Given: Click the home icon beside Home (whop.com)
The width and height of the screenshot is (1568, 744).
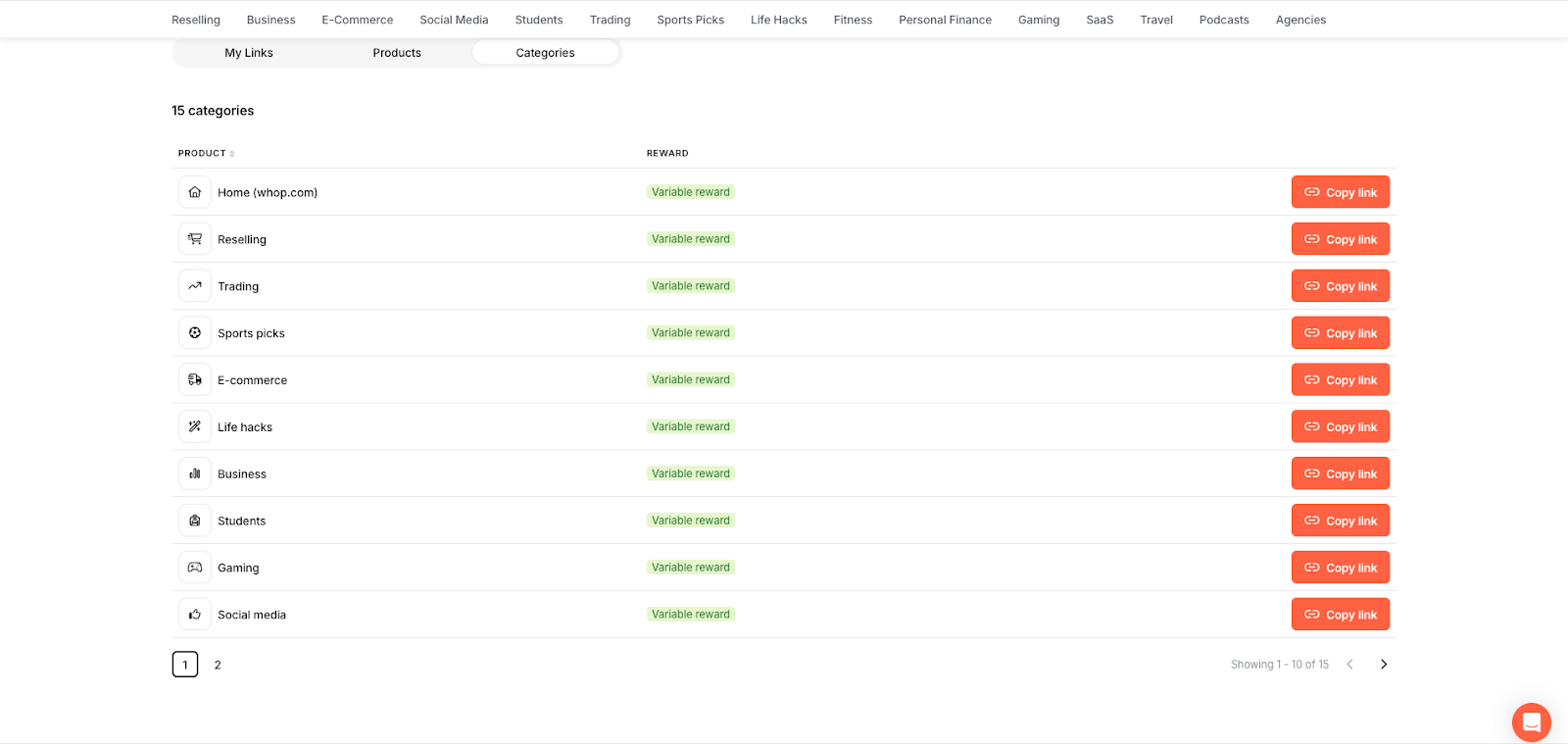Looking at the screenshot, I should pyautogui.click(x=195, y=192).
